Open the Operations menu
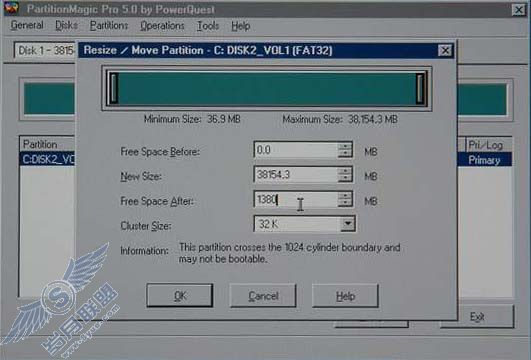Viewport: 531px width, 360px height. (x=162, y=26)
